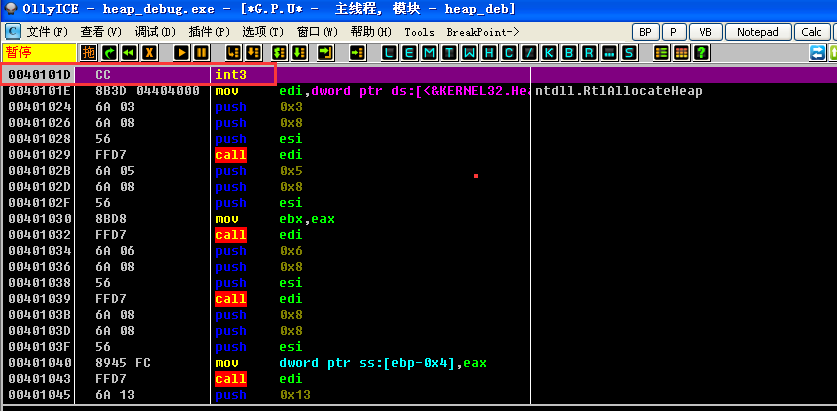Expand the BreakPoint-> menu
This screenshot has height=411, width=837.
[483, 32]
